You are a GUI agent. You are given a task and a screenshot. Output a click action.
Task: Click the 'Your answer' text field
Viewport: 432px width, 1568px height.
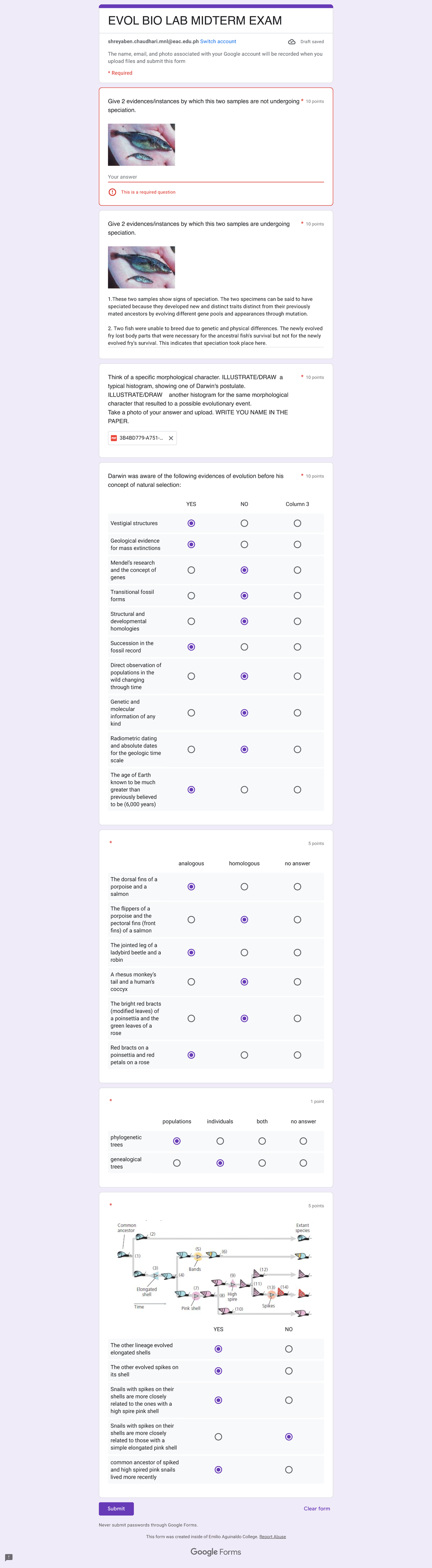click(x=216, y=177)
